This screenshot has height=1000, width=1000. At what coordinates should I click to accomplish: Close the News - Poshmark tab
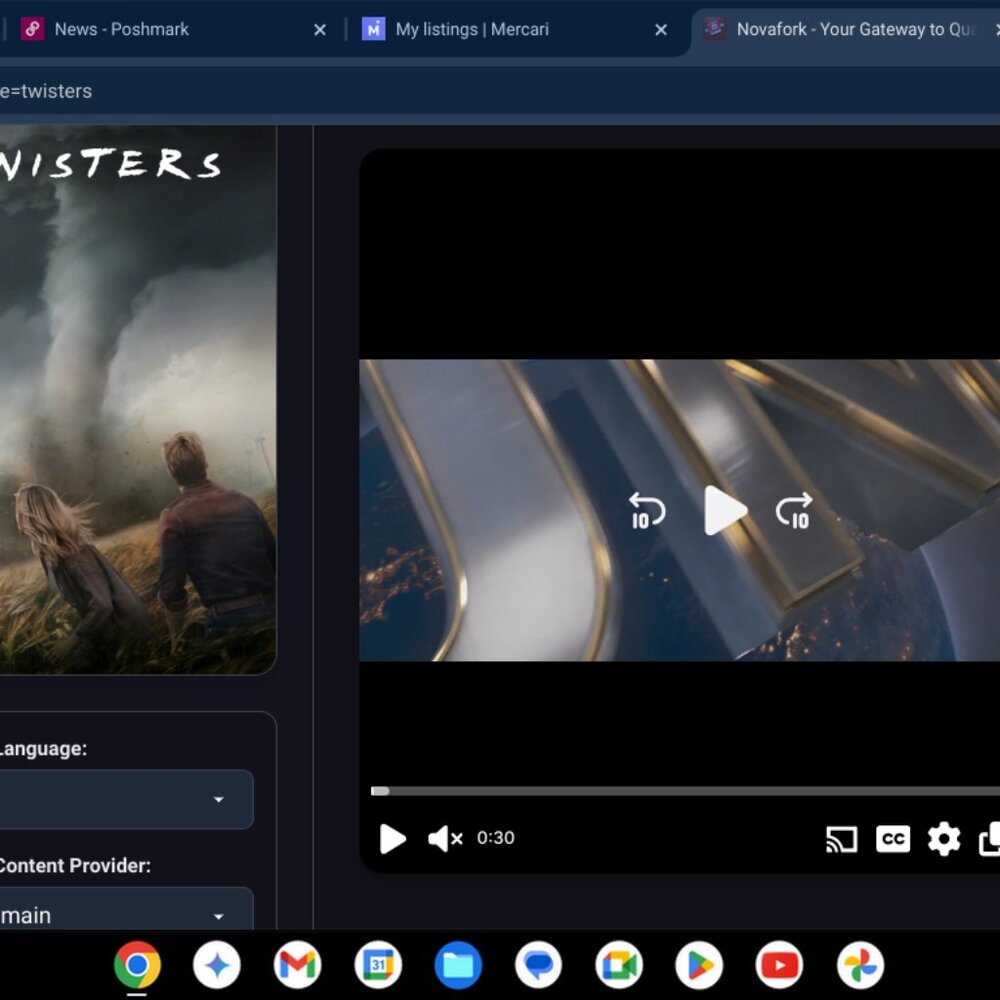coord(320,30)
